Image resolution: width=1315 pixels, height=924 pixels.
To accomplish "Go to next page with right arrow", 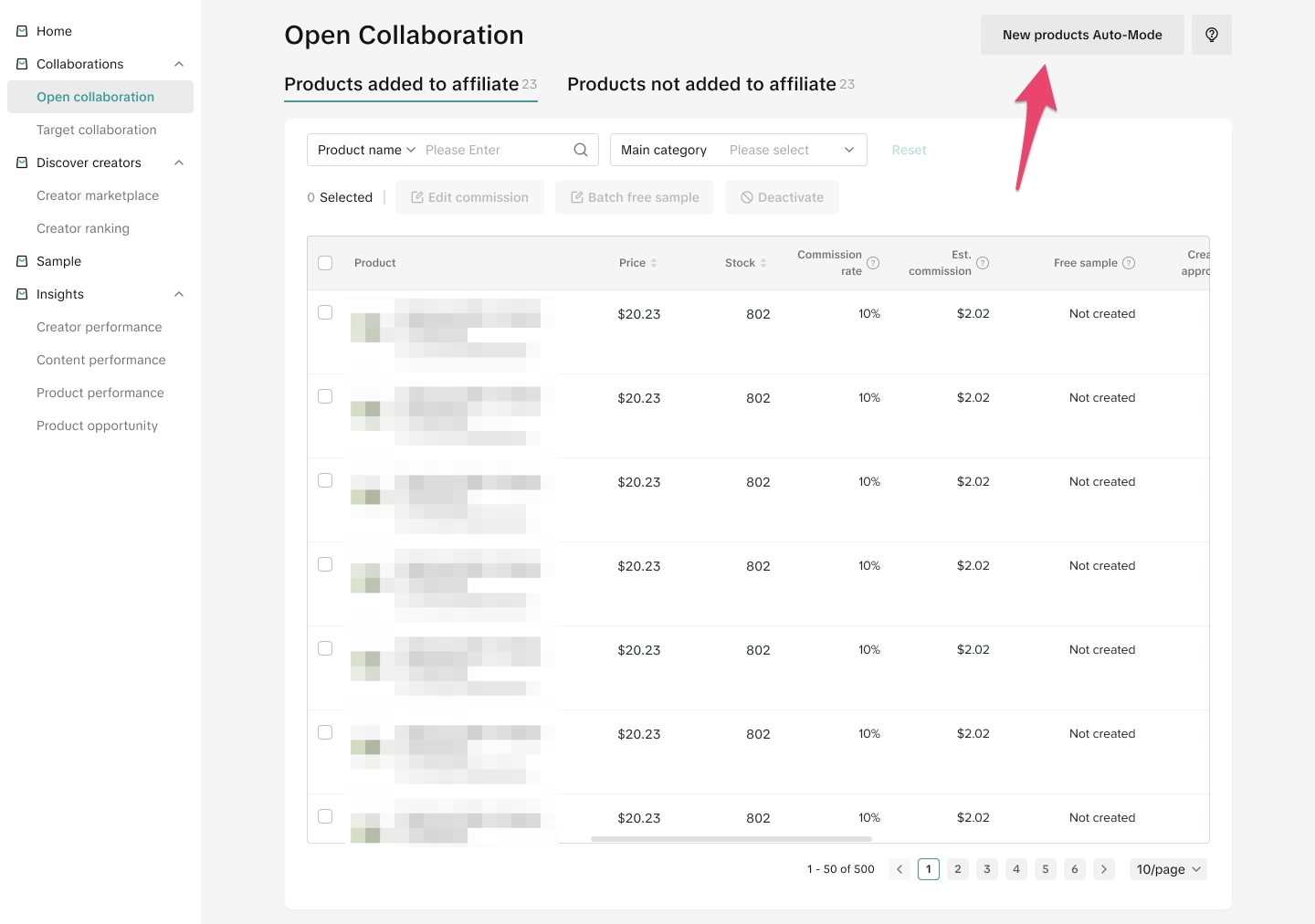I will (1103, 869).
